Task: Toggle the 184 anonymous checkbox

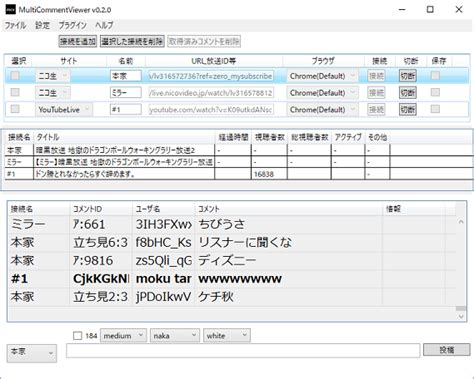Action: [77, 336]
